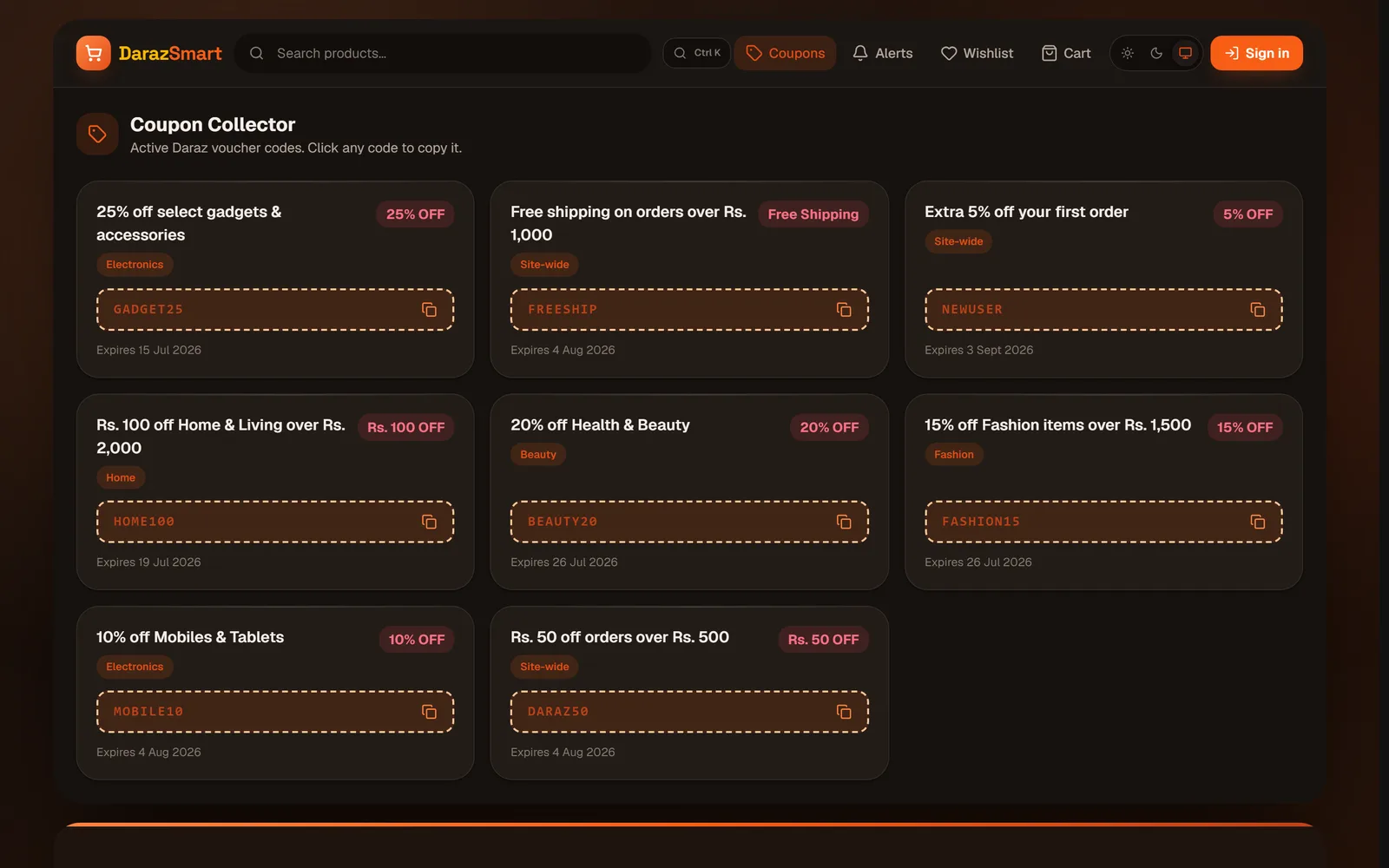Click the BEAUTY20 coupon code text
The height and width of the screenshot is (868, 1389).
[563, 522]
